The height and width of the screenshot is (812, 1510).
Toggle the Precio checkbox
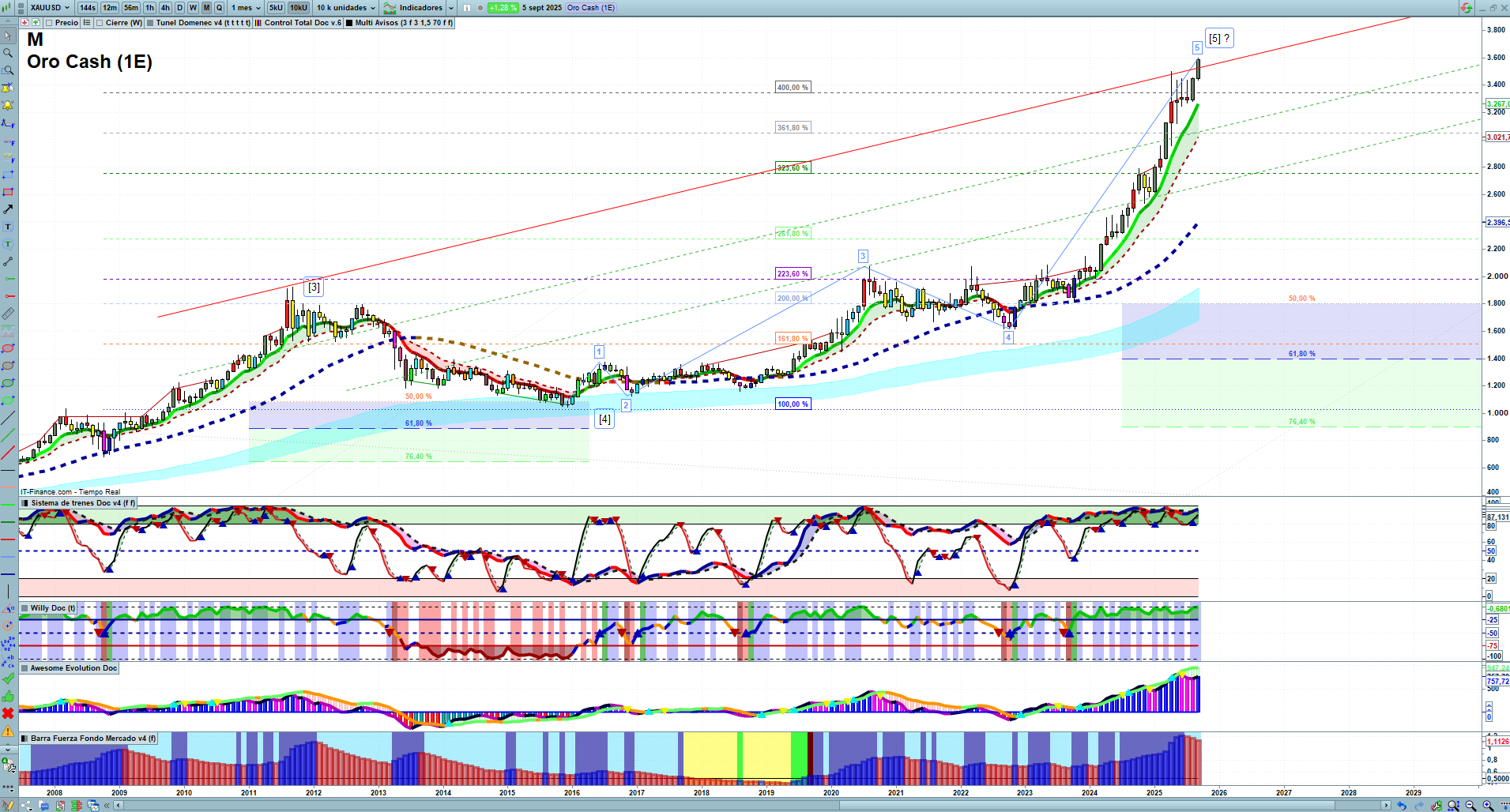pyautogui.click(x=51, y=23)
